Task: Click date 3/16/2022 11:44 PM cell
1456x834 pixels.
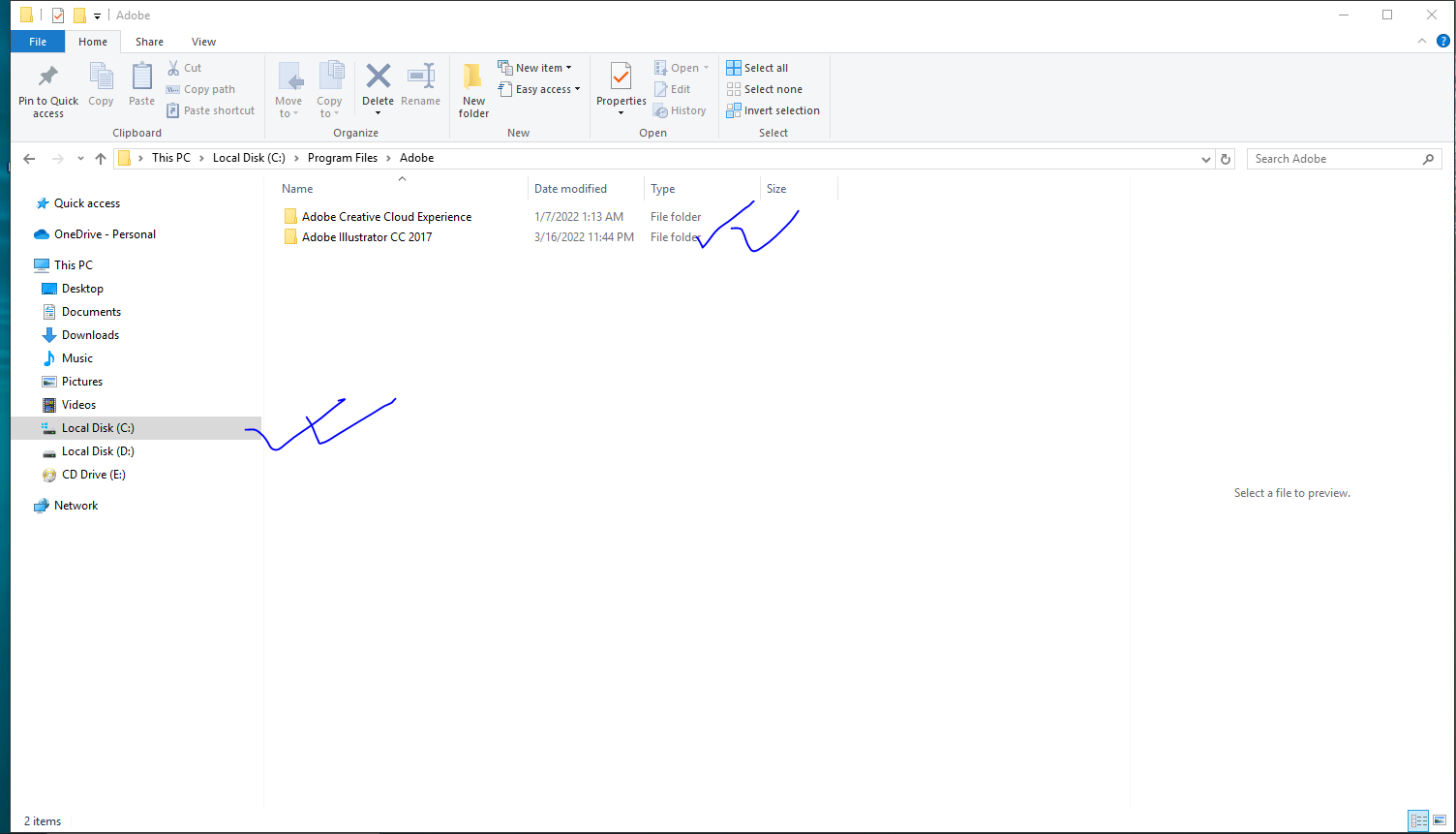Action: (584, 237)
